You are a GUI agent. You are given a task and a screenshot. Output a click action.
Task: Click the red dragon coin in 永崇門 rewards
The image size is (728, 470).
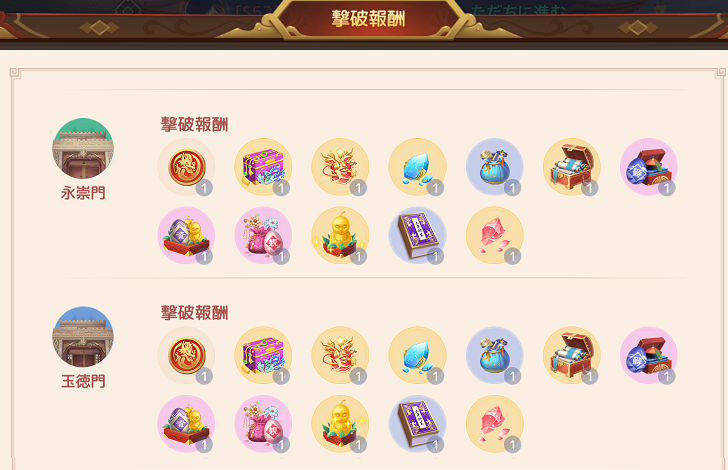pos(186,167)
